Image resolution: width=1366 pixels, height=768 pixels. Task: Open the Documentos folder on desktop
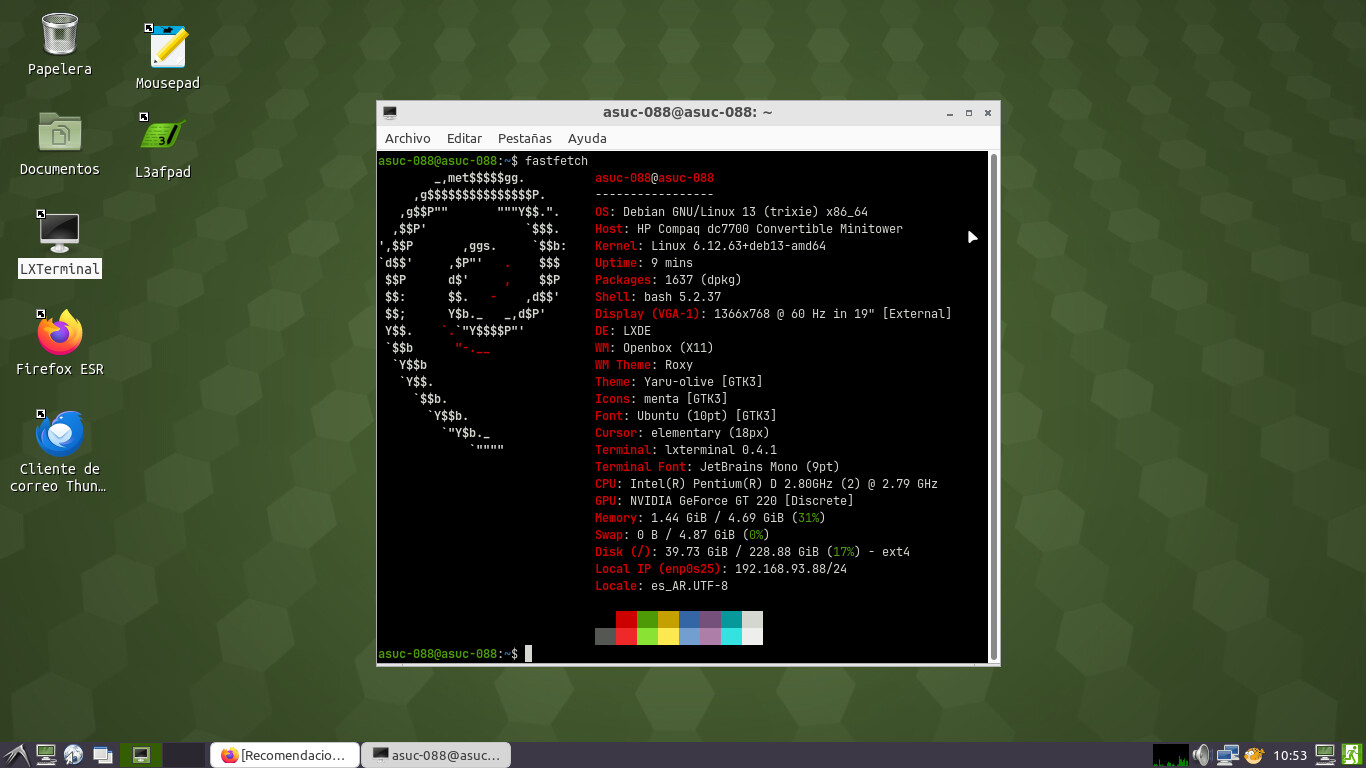(x=60, y=133)
